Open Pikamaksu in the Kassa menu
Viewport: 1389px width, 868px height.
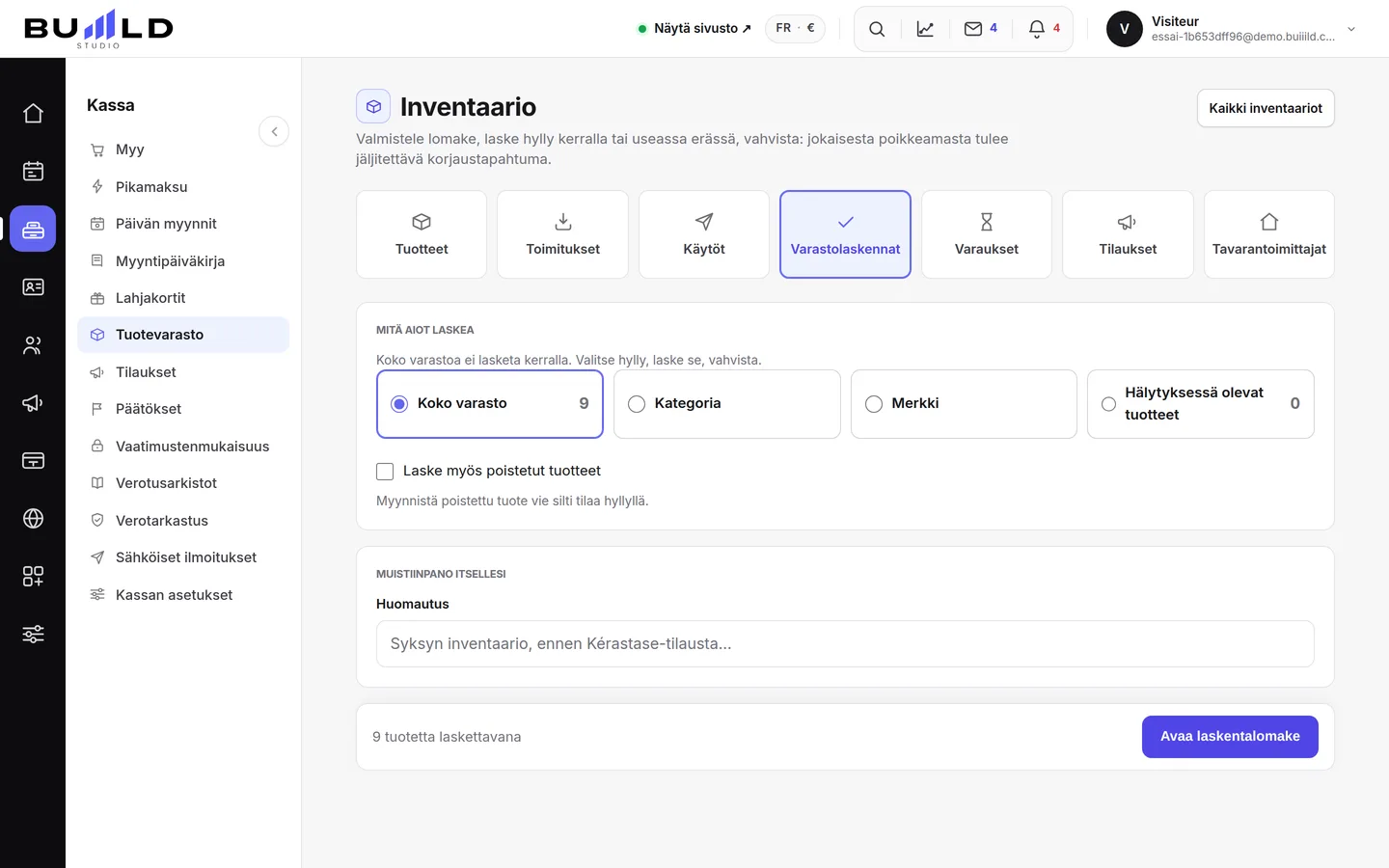pos(183,187)
